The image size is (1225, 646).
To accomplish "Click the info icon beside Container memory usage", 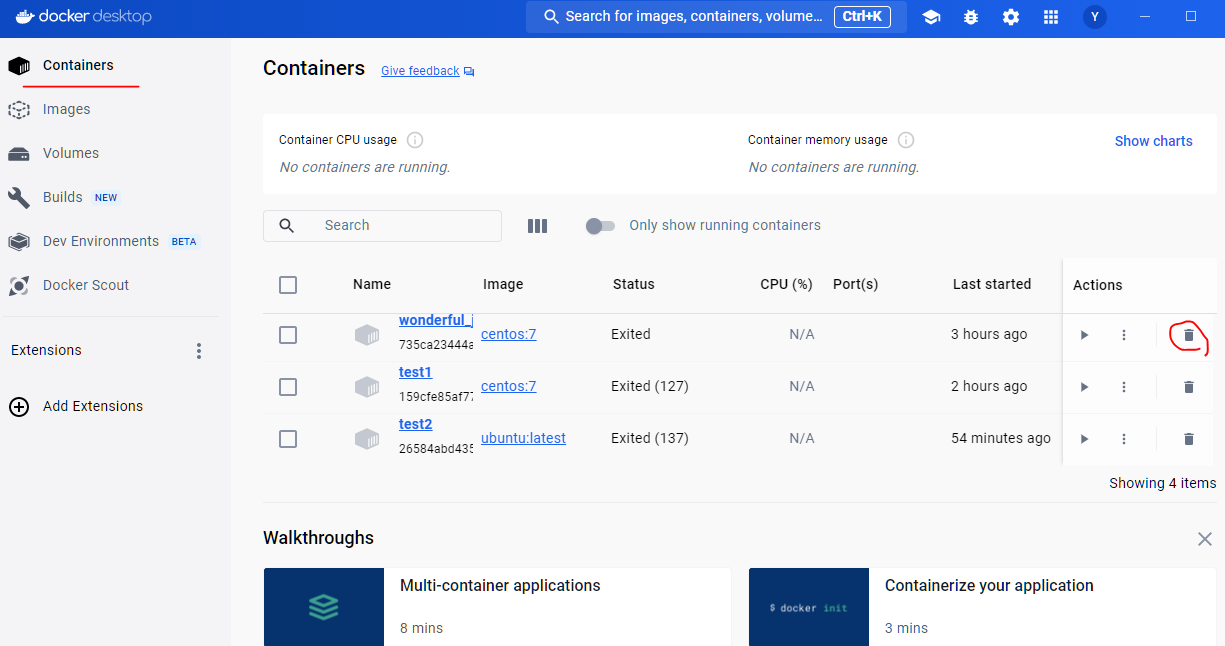I will point(906,140).
